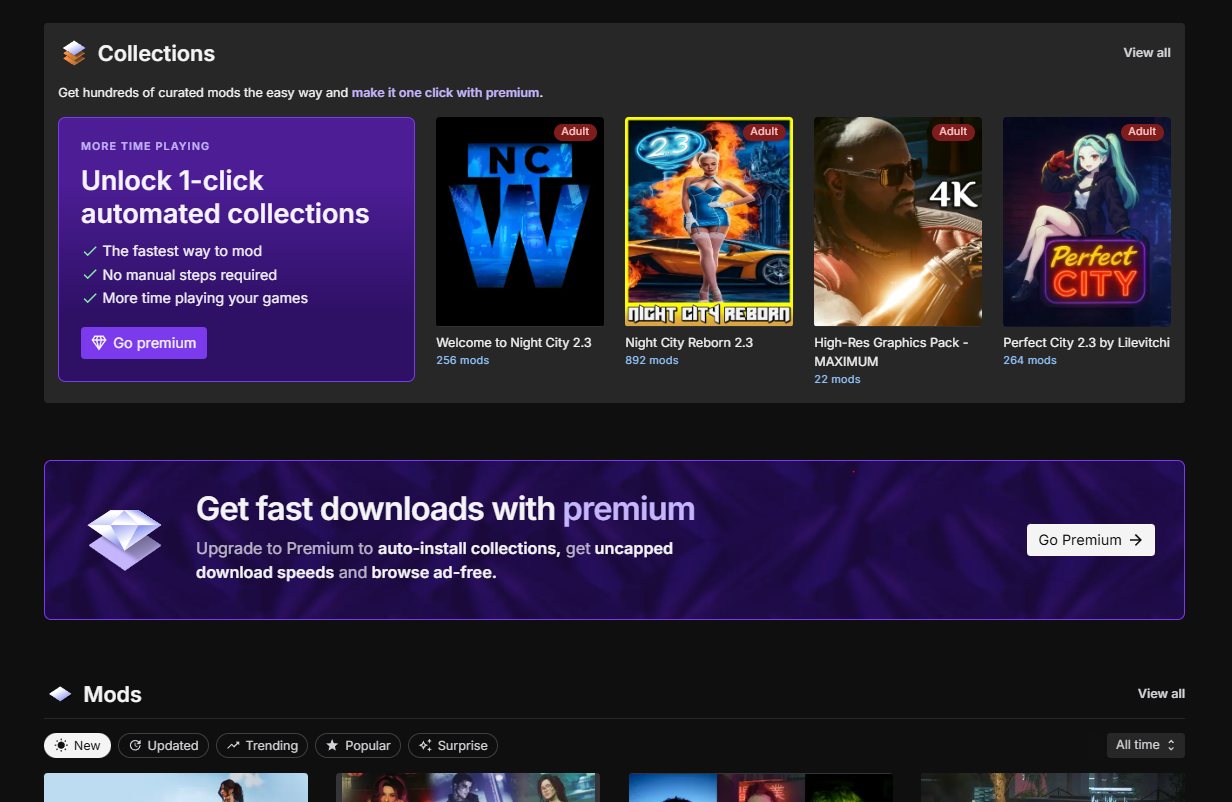Screen dimensions: 1232x802
Task: Click the 892 mods count text
Action: tap(652, 361)
